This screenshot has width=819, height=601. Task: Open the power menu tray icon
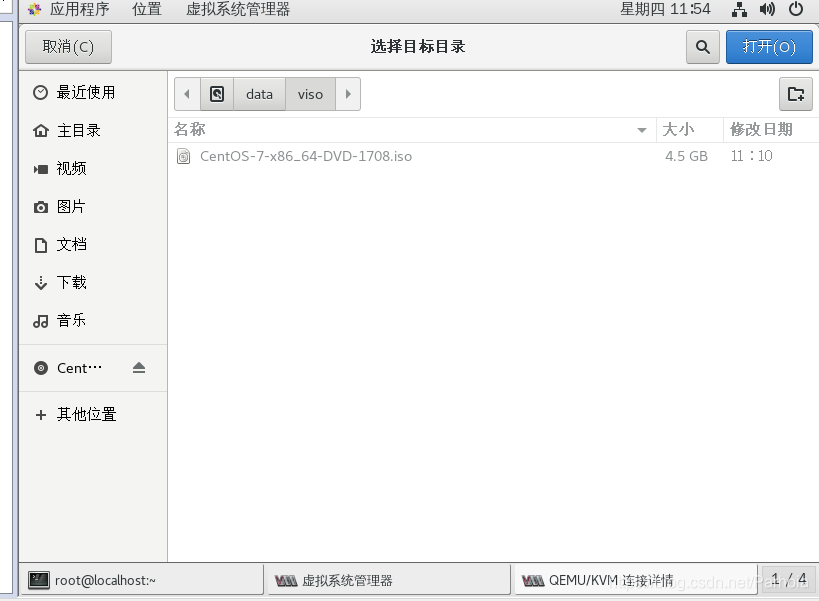tap(796, 9)
